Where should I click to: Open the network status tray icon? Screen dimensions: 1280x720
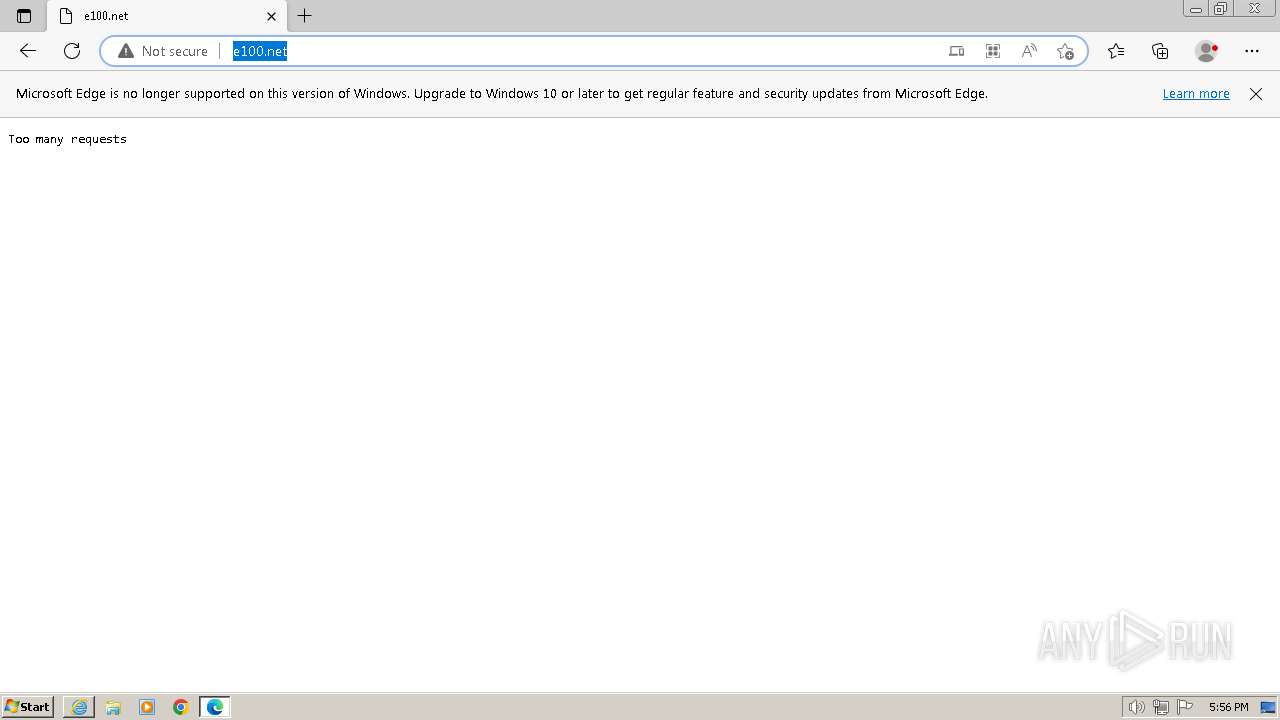pyautogui.click(x=1161, y=707)
